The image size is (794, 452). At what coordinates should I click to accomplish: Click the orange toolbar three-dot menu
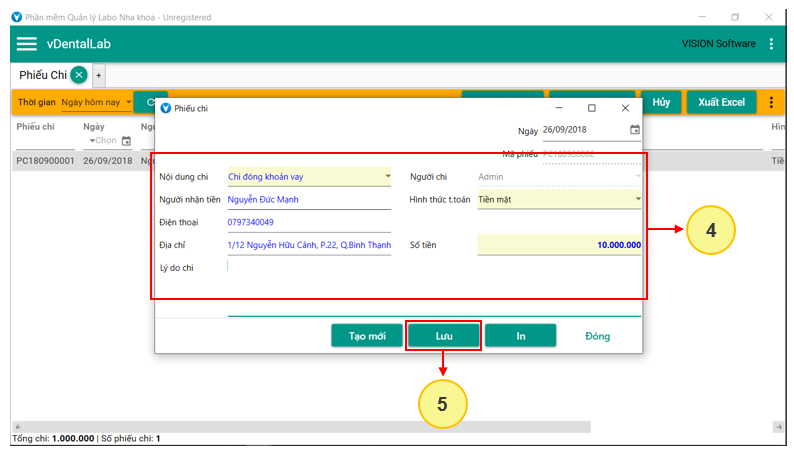point(771,102)
